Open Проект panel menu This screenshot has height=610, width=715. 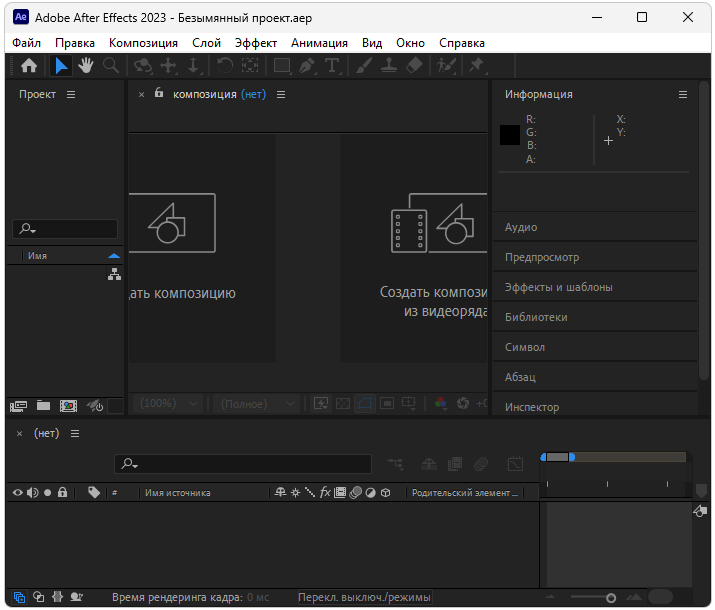[71, 94]
